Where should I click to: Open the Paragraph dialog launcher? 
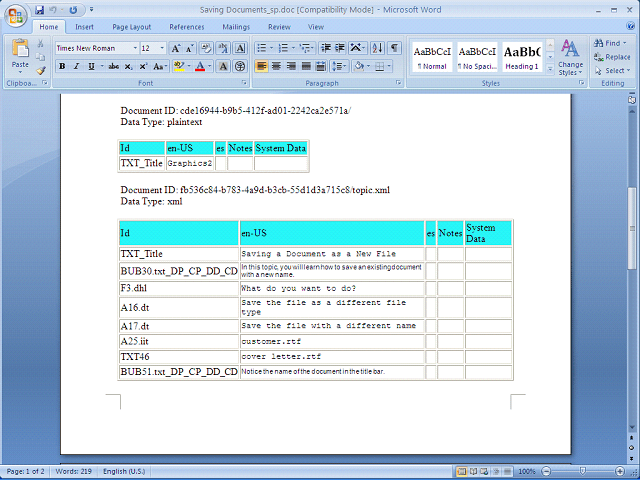pos(398,83)
